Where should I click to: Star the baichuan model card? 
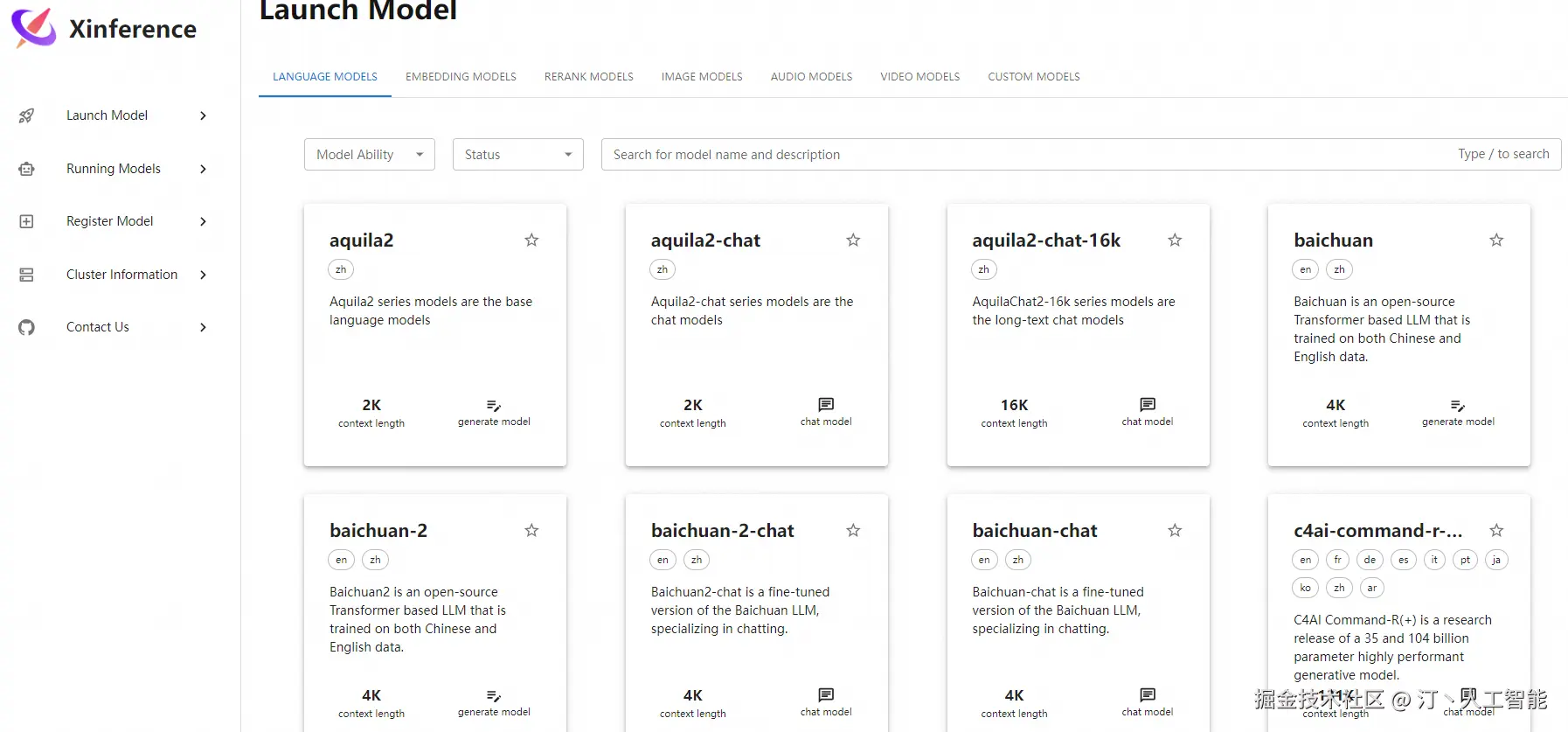coord(1496,240)
